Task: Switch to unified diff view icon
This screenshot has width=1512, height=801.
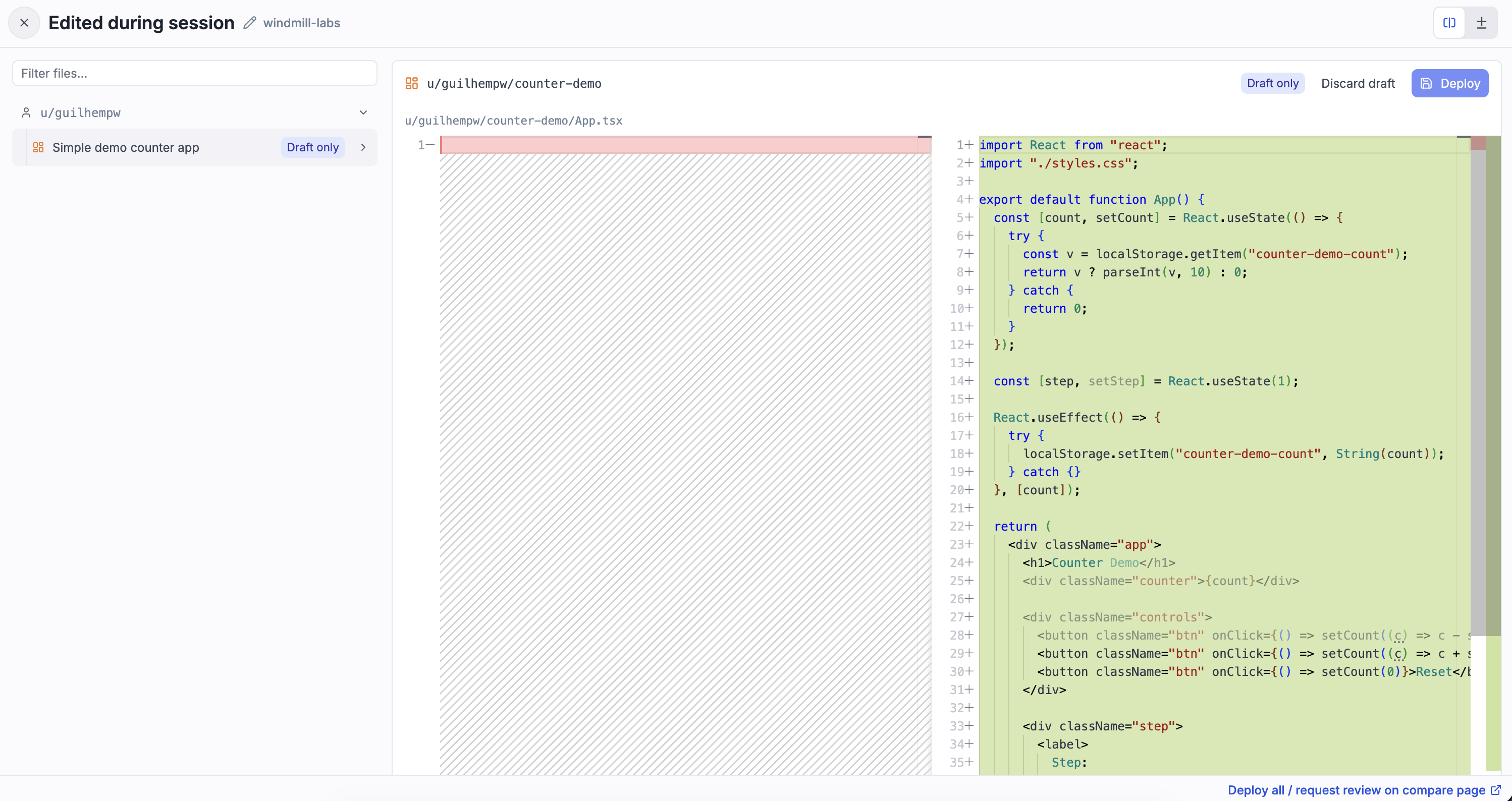Action: point(1482,23)
